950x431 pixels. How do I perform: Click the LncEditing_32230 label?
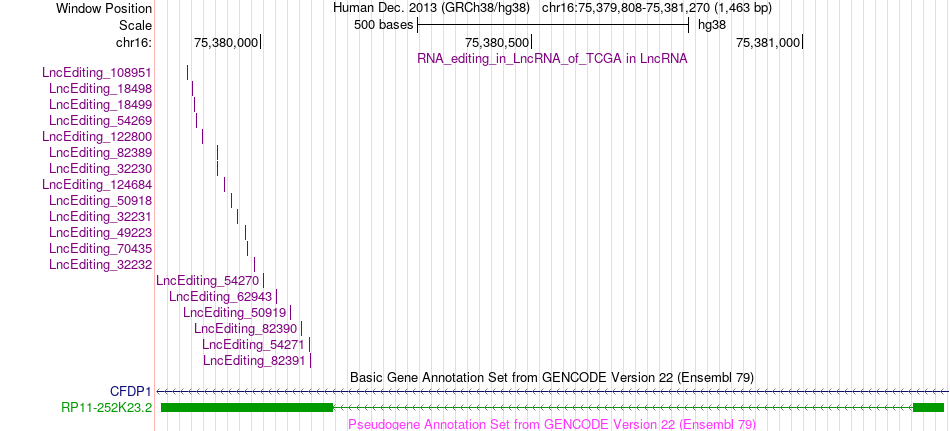101,169
